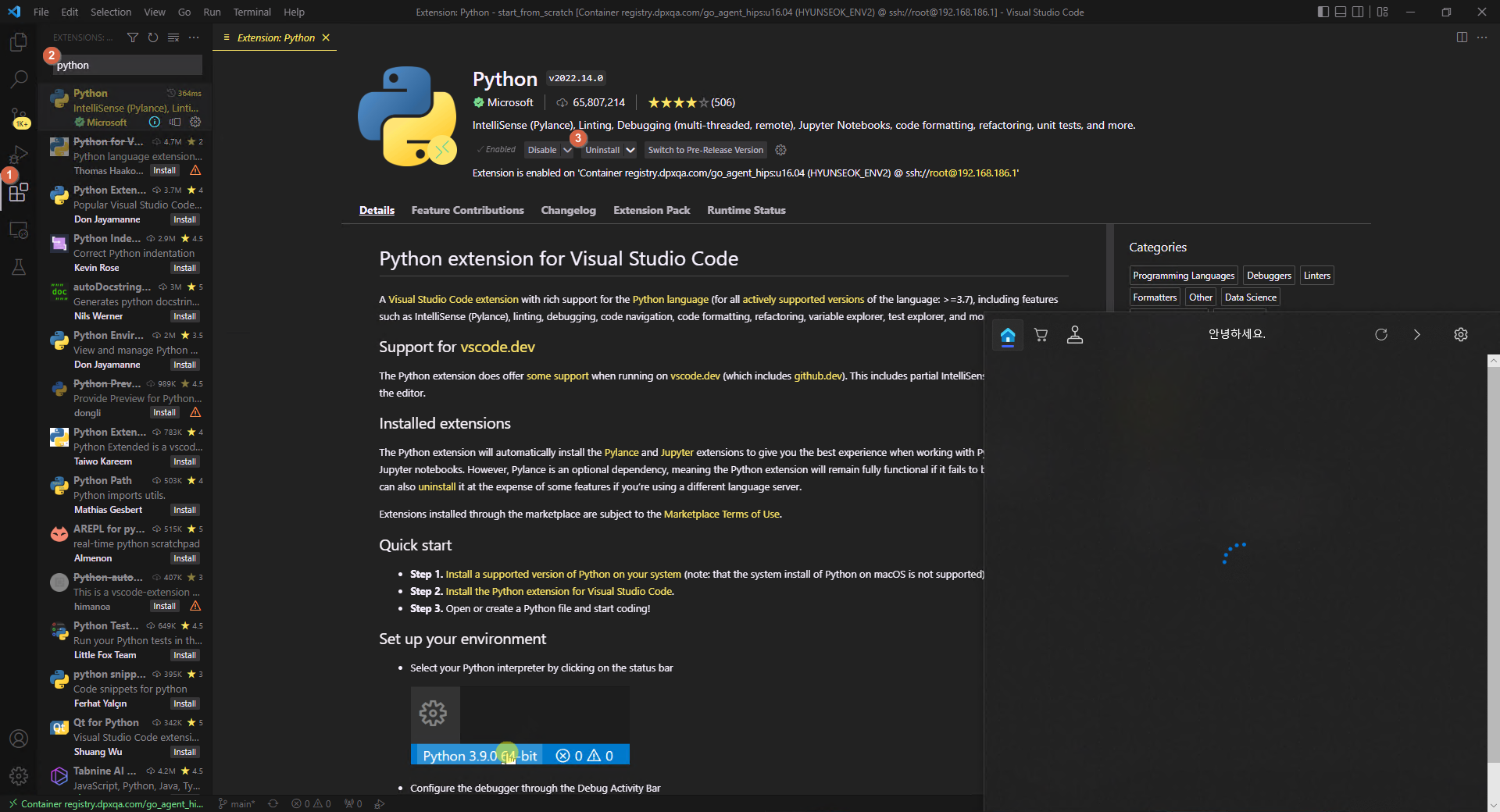Open the Remote Explorer view icon

click(x=19, y=230)
